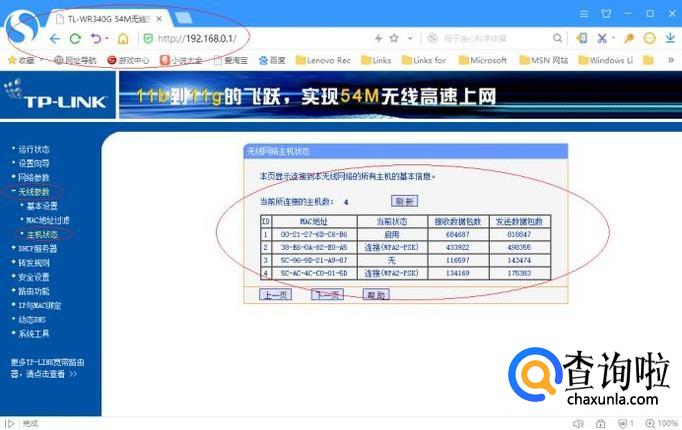Open the downloads arrow icon

pos(670,38)
